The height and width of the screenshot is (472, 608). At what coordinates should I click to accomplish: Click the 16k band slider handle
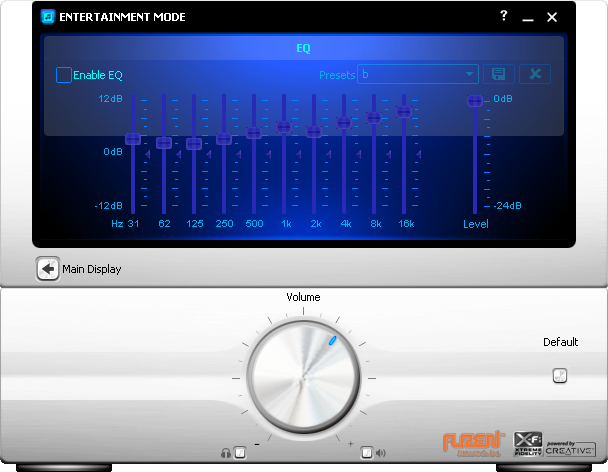click(x=404, y=111)
